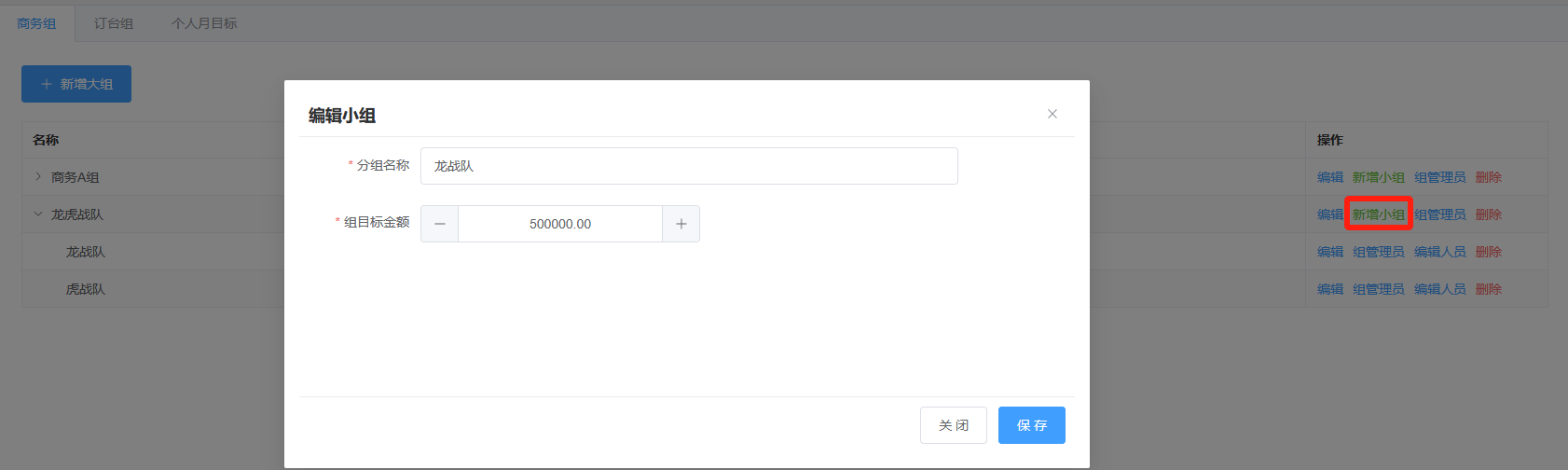The height and width of the screenshot is (470, 1568).
Task: Click 删除 link in 商务A组 row
Action: 1488,177
